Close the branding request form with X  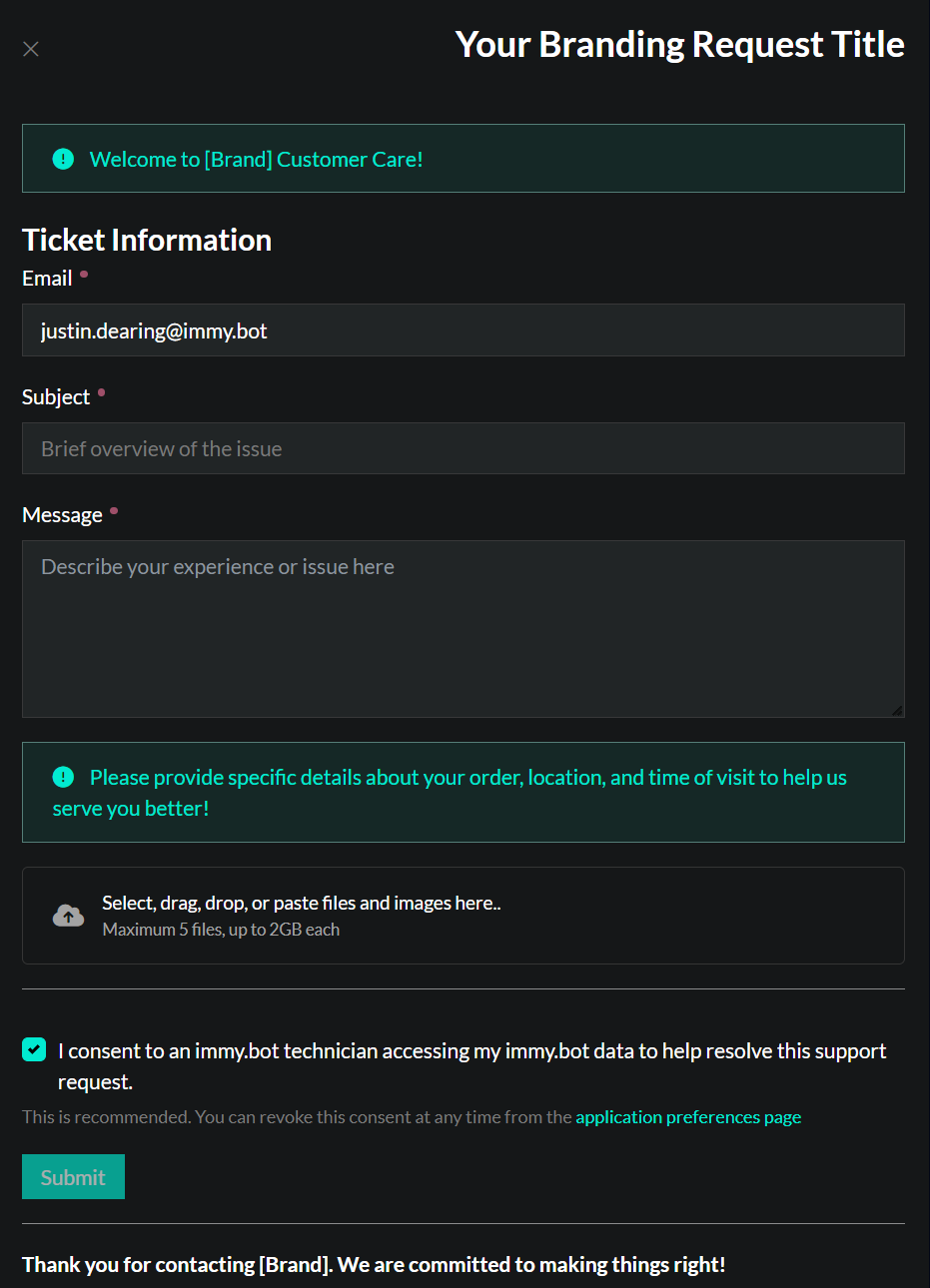[31, 49]
